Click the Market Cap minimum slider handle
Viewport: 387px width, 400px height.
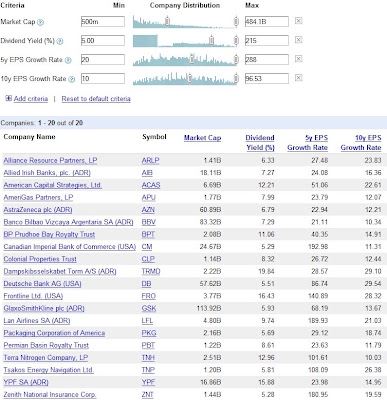(x=167, y=22)
